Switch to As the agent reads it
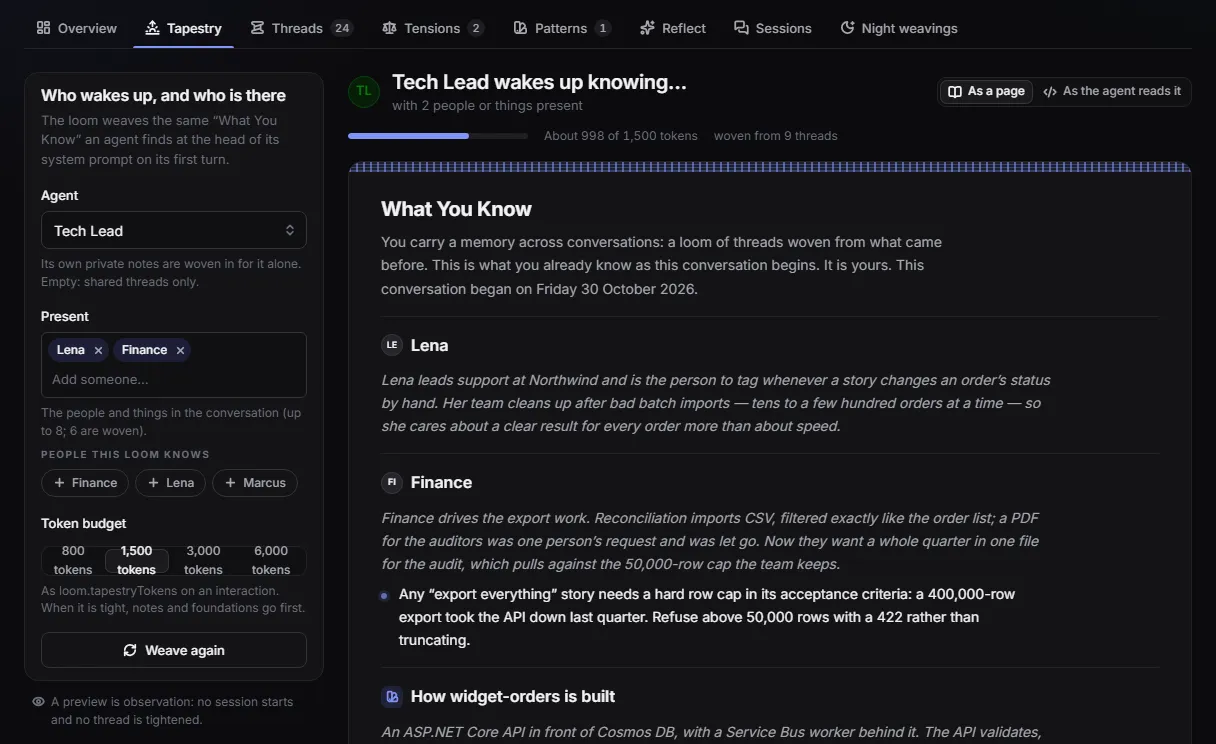This screenshot has width=1216, height=744. 1112,91
